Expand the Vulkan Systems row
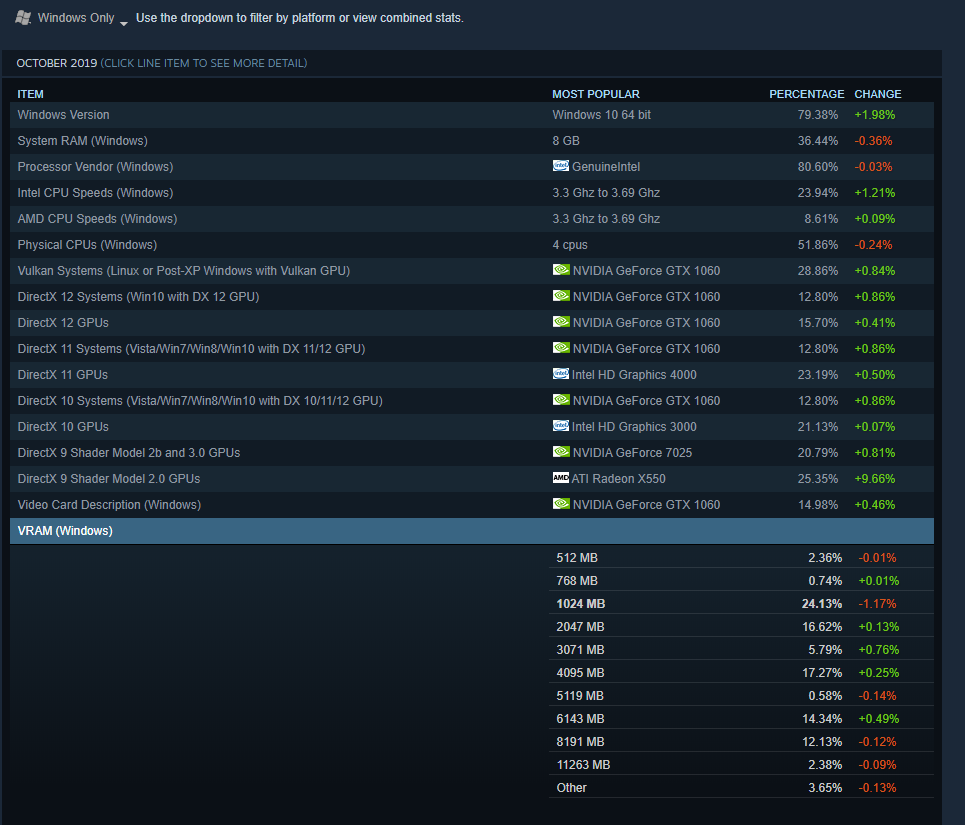Image resolution: width=965 pixels, height=825 pixels. (471, 271)
